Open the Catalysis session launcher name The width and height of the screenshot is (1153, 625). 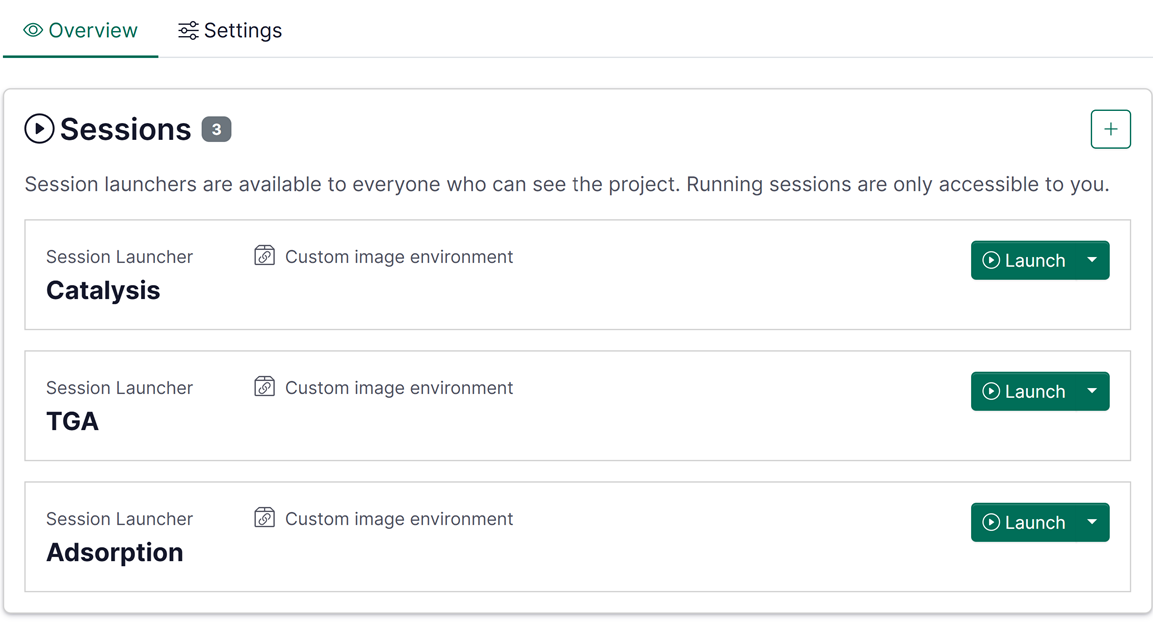103,291
